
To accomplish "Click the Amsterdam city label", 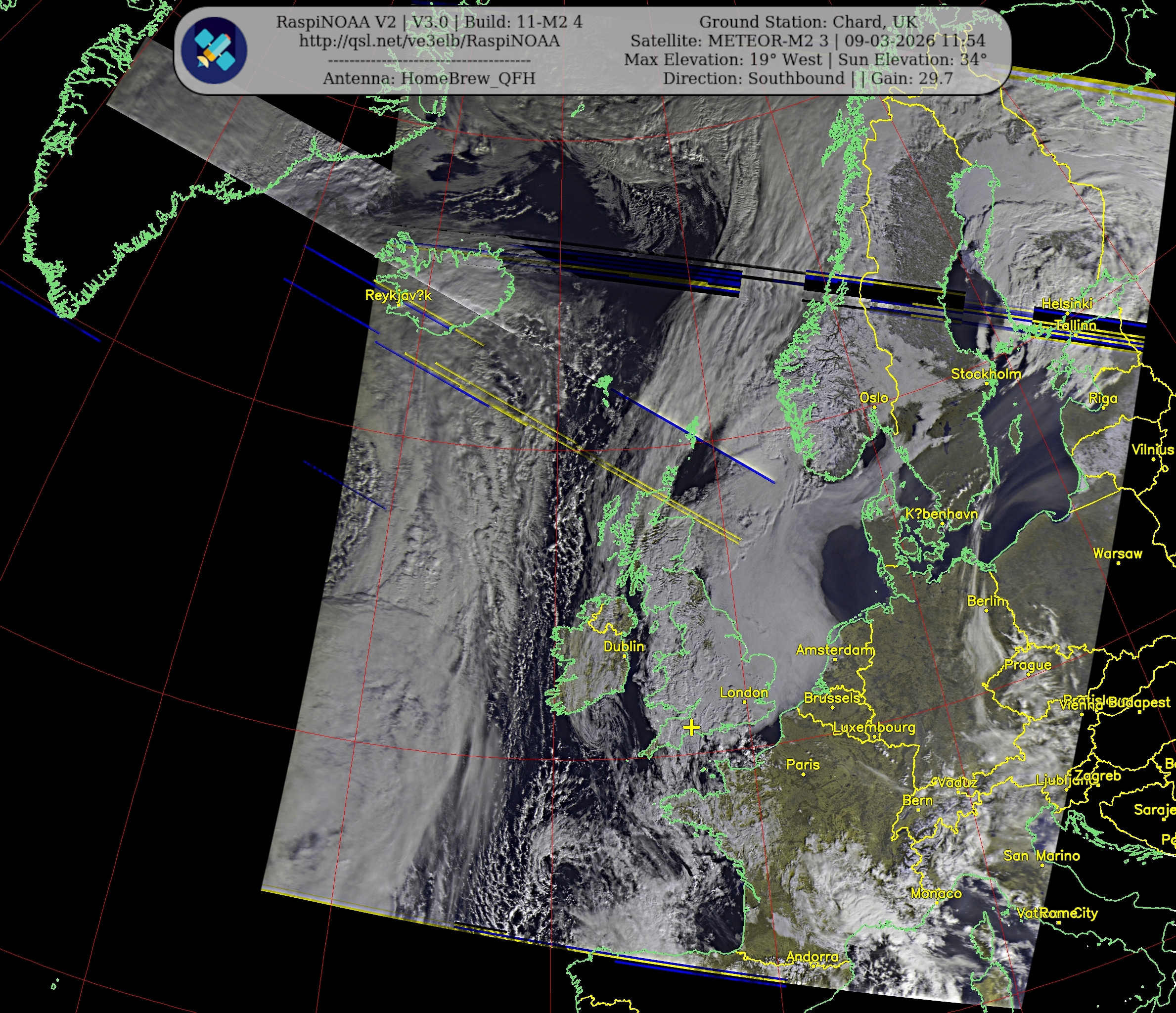I will 834,649.
